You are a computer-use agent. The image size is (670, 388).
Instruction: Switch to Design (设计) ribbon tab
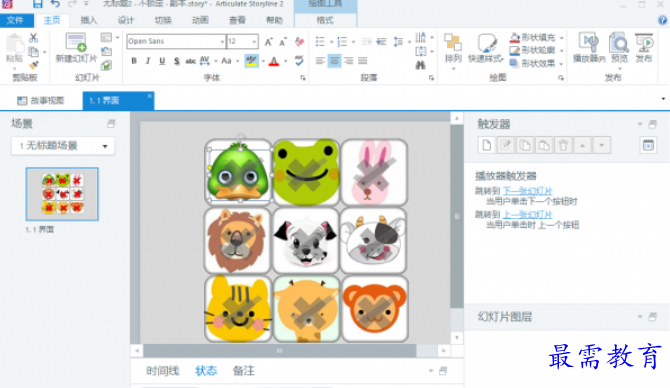(126, 20)
